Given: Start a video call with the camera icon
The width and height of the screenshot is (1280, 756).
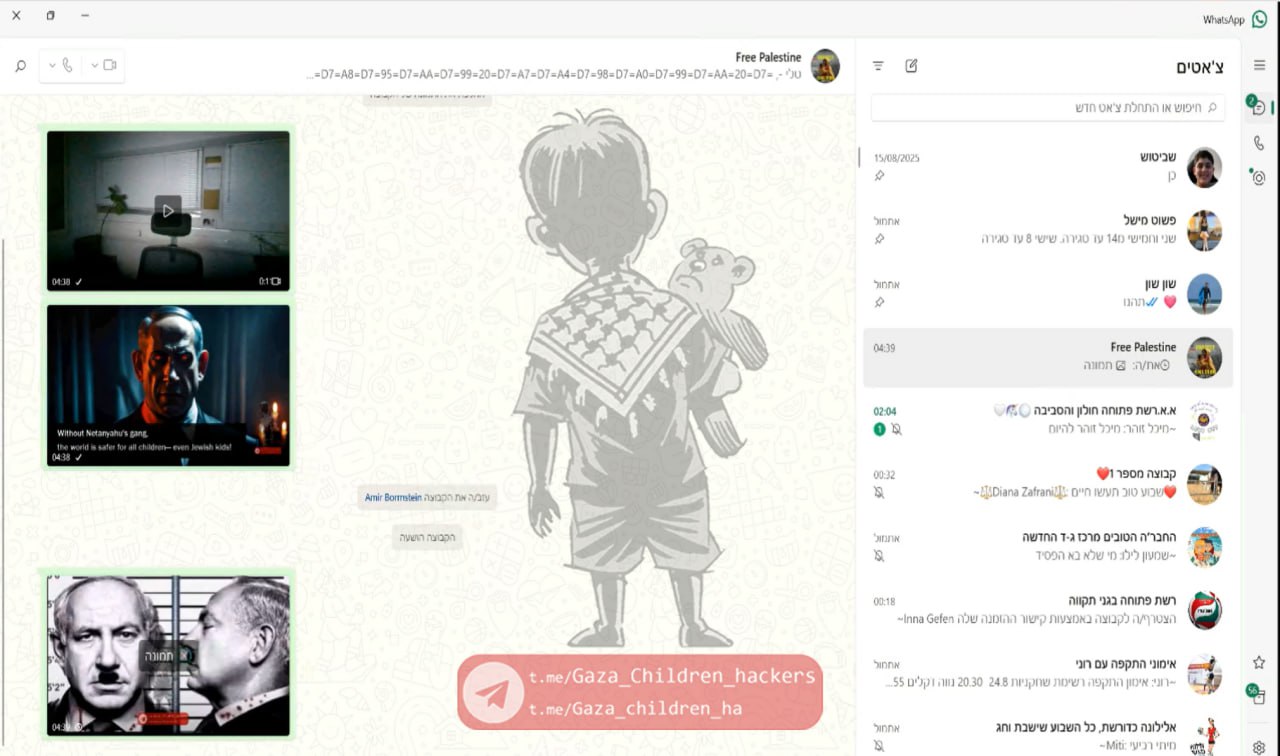Looking at the screenshot, I should point(109,66).
